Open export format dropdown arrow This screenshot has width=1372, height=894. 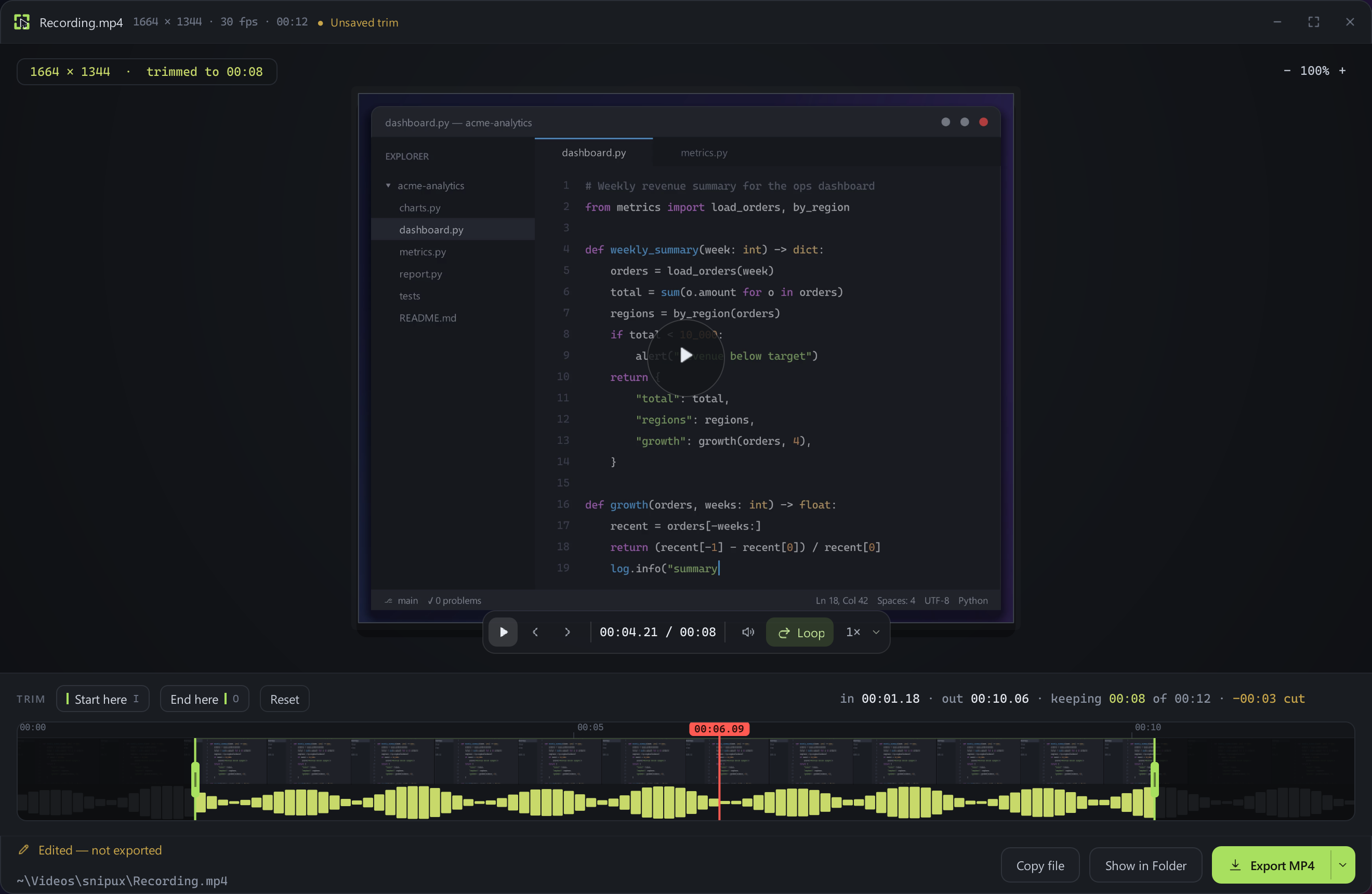[x=1343, y=866]
